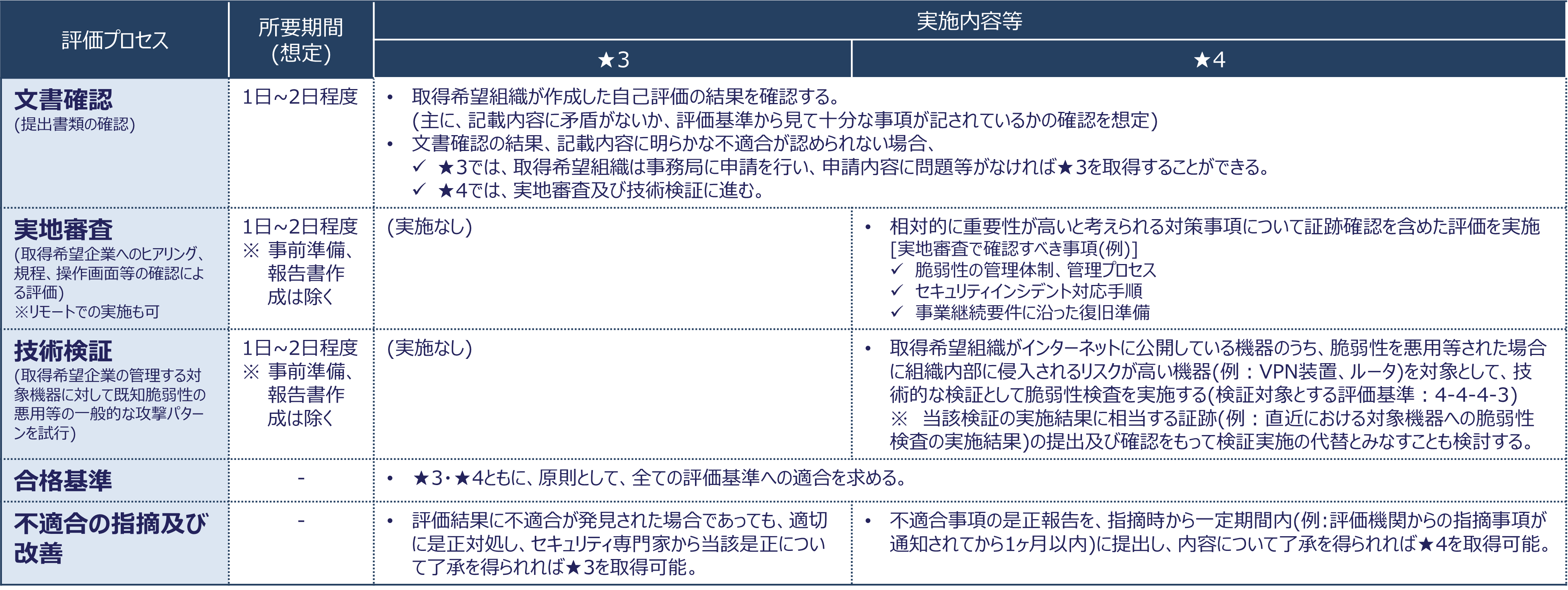Click 1日~2日程度 in the 文書確認 row

[300, 97]
